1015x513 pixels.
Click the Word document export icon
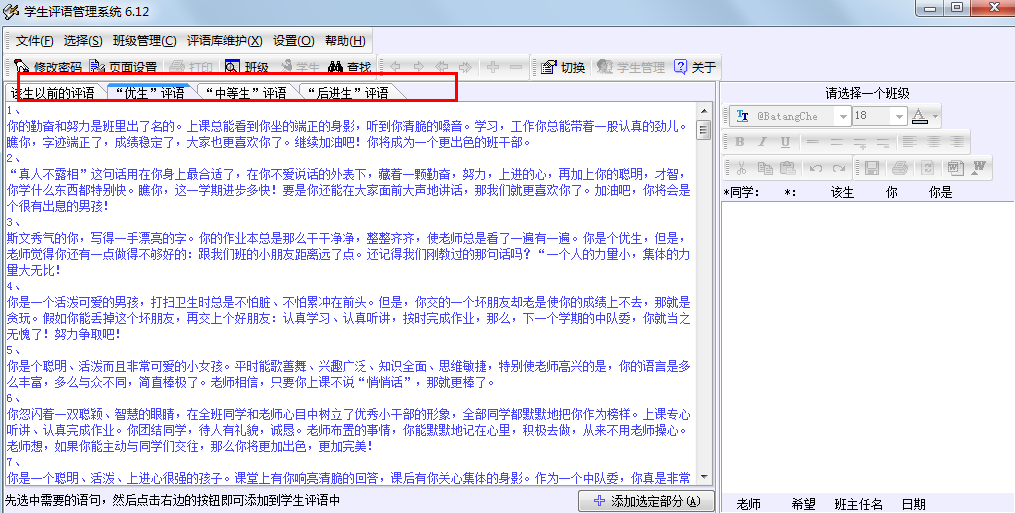(x=955, y=168)
